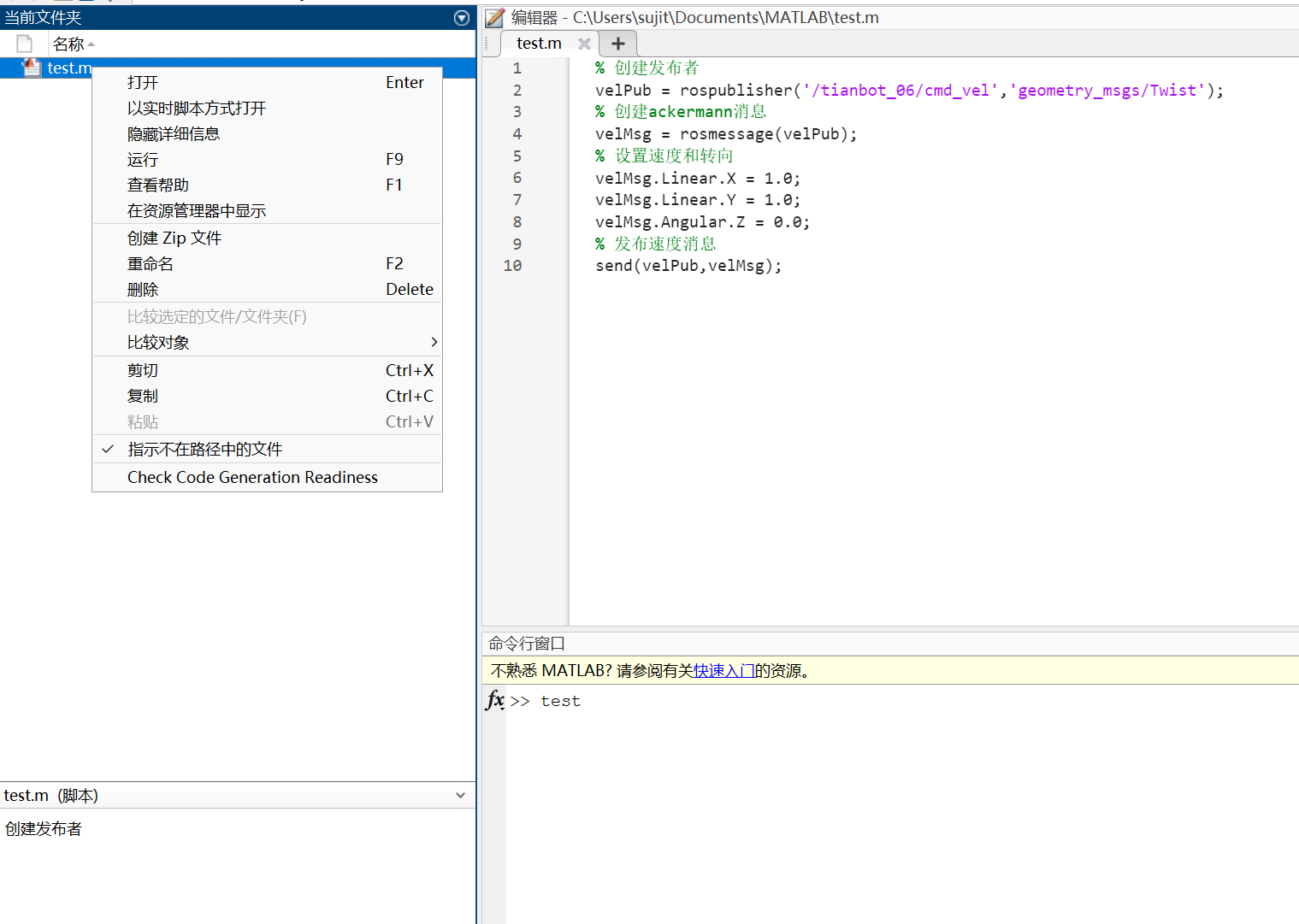
Task: Choose 在资源管理器中显示 option
Action: pyautogui.click(x=267, y=210)
